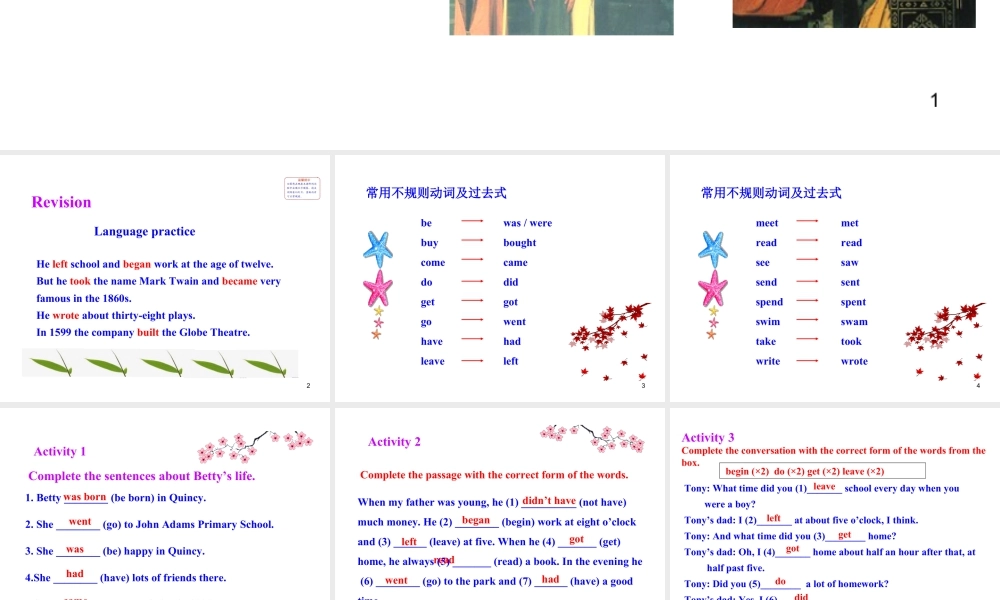Select the 'Revision' slide title

61,202
